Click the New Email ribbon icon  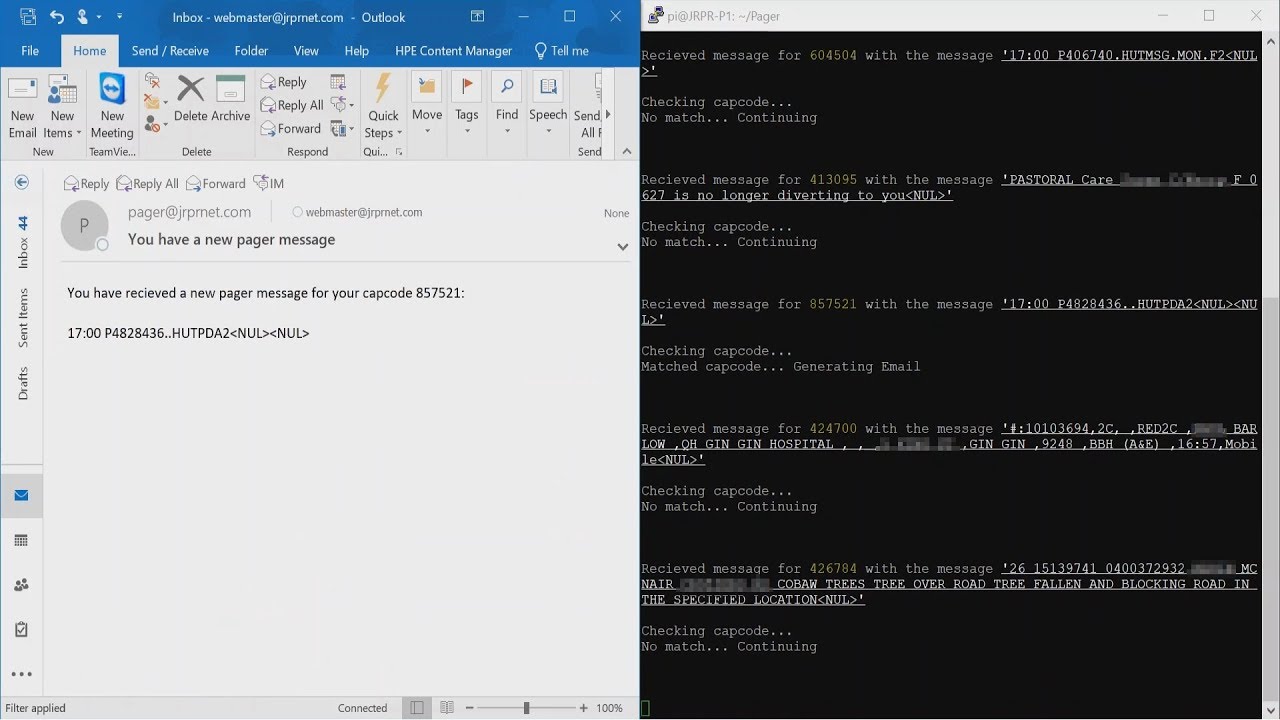pyautogui.click(x=22, y=105)
